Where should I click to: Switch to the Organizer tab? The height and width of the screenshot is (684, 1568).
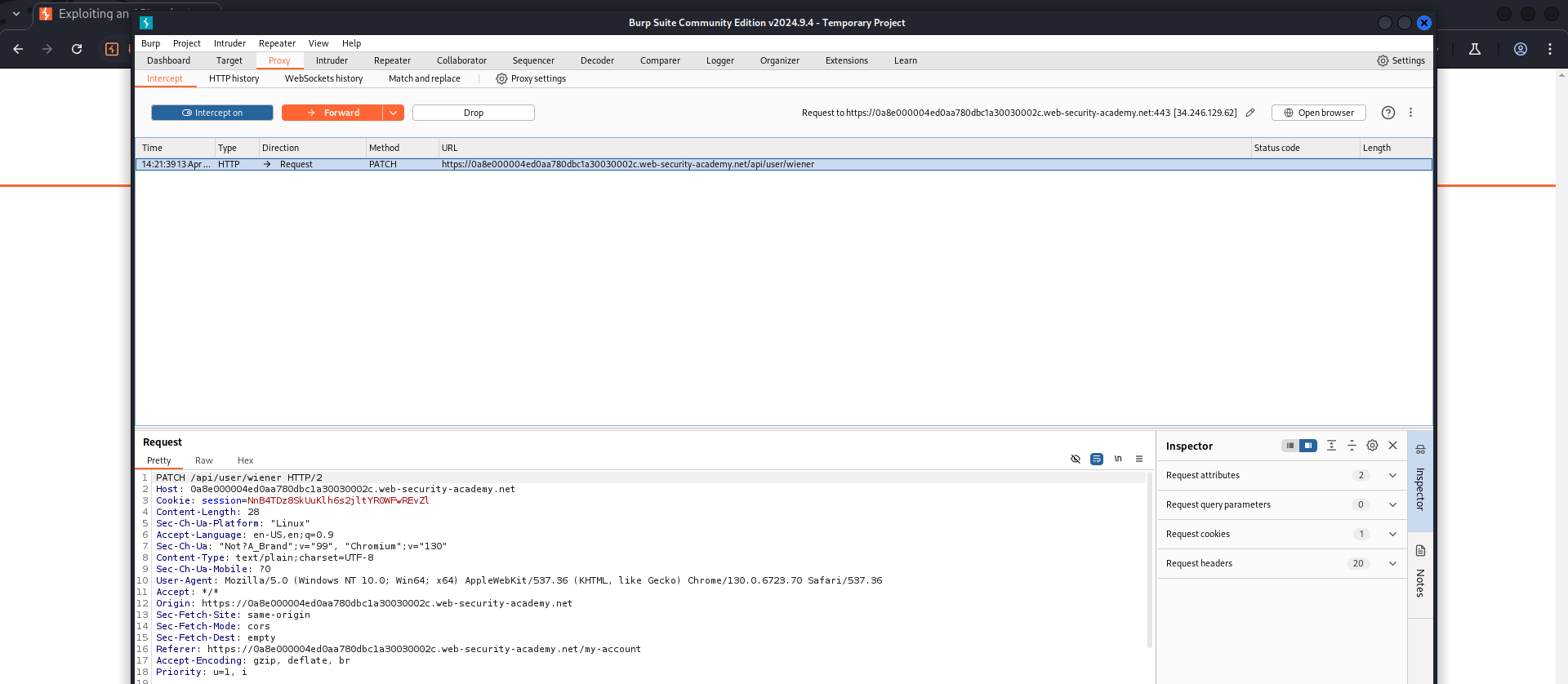[780, 60]
